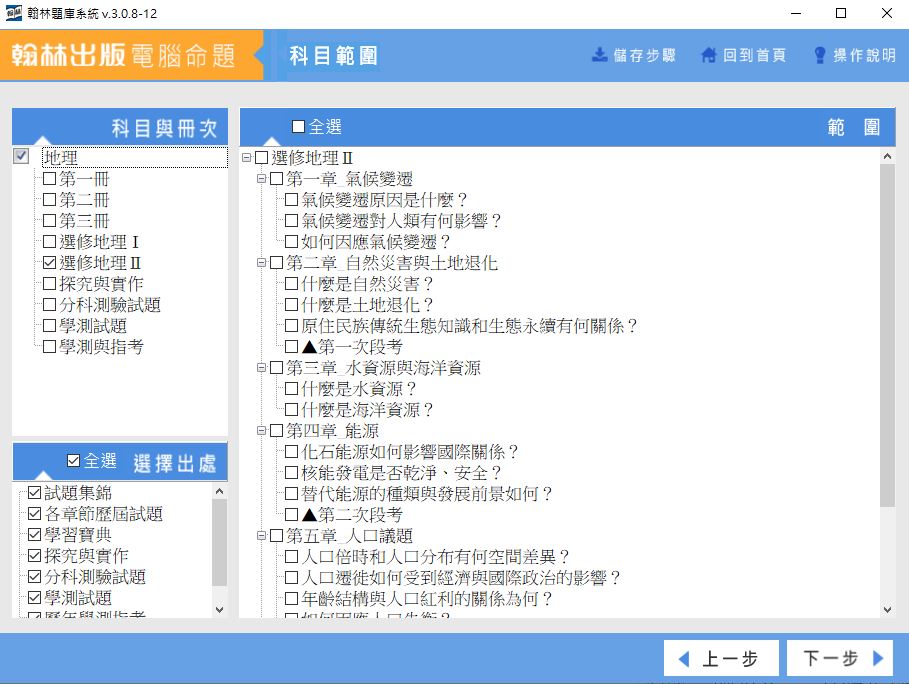Uncheck 選修地理 II in subject list
This screenshot has height=684, width=909.
point(50,263)
